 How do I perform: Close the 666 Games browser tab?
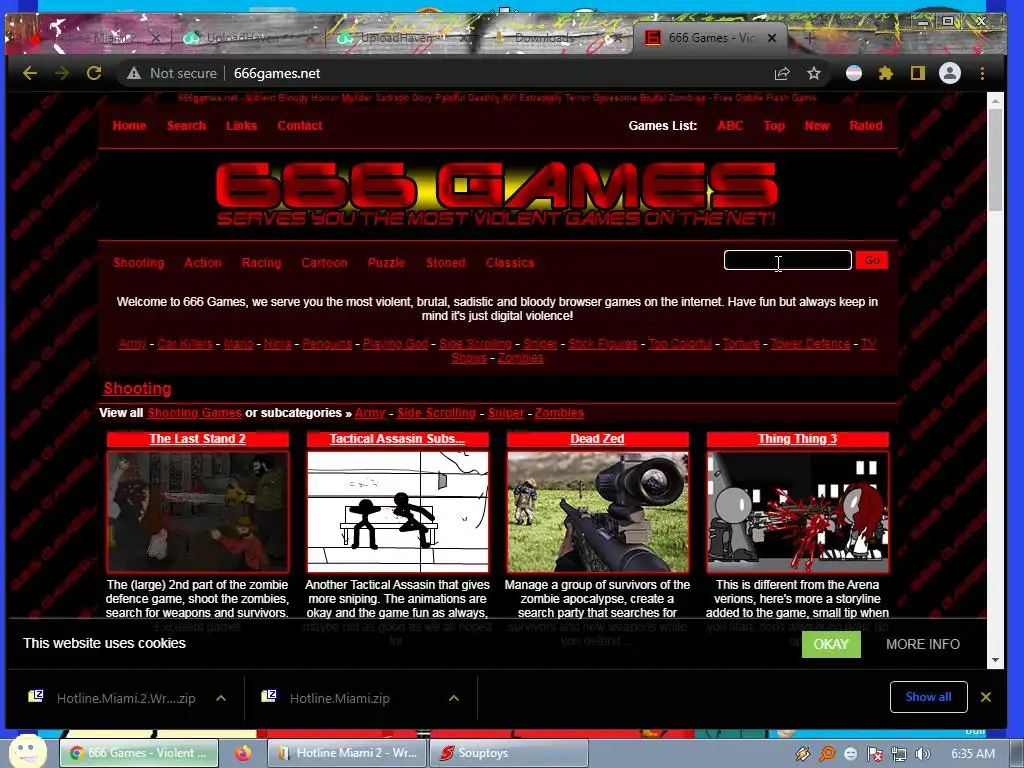click(771, 38)
